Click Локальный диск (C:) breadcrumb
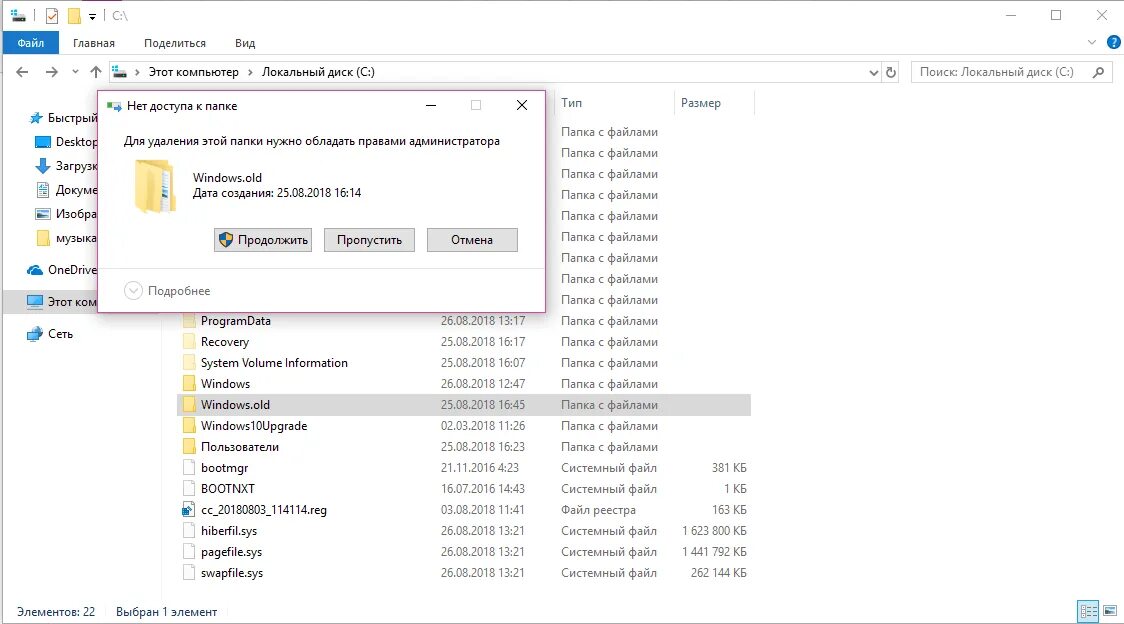Viewport: 1124px width, 624px height. (x=318, y=72)
